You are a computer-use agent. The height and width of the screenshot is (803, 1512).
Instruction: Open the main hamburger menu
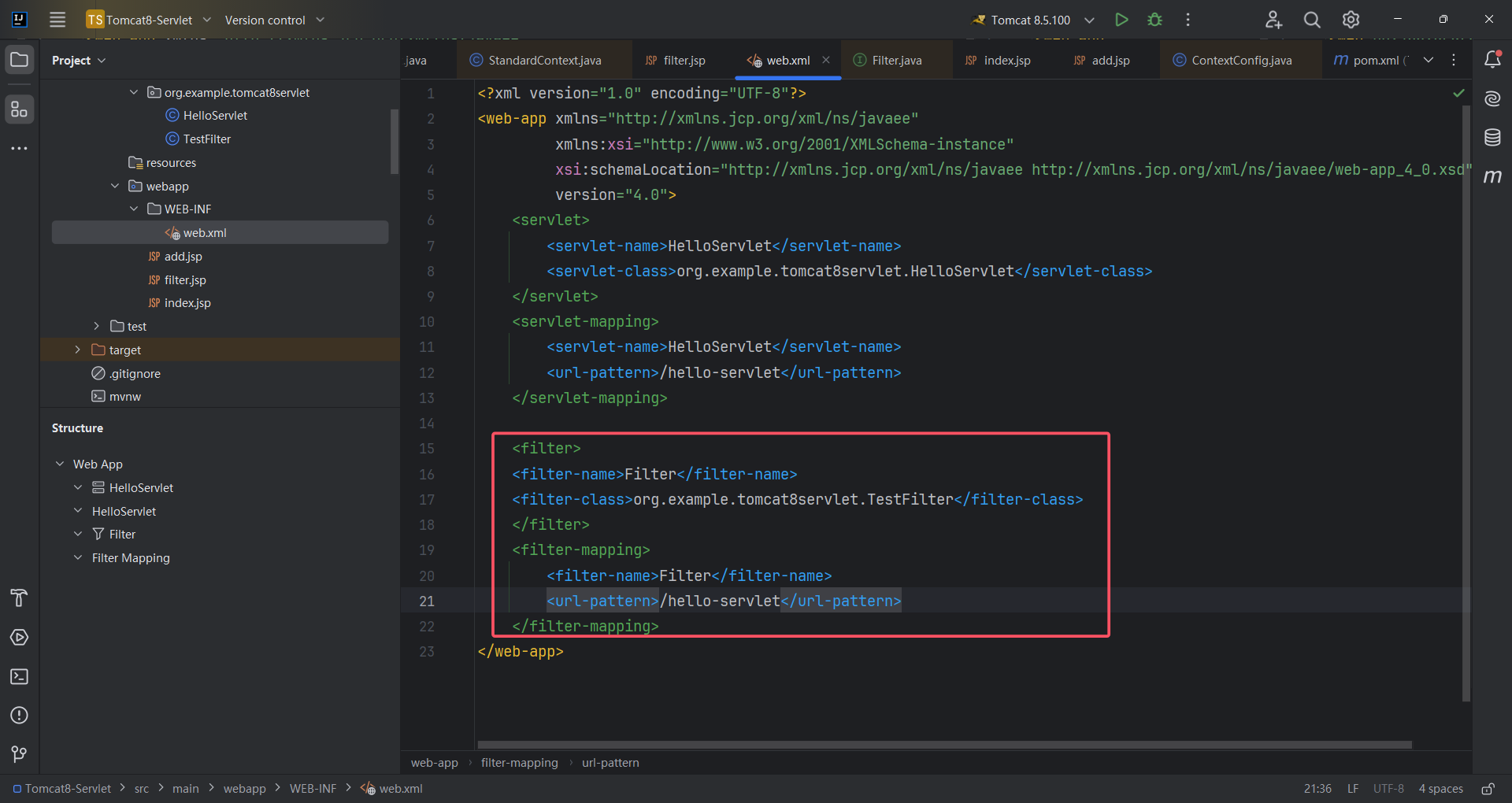pyautogui.click(x=57, y=20)
